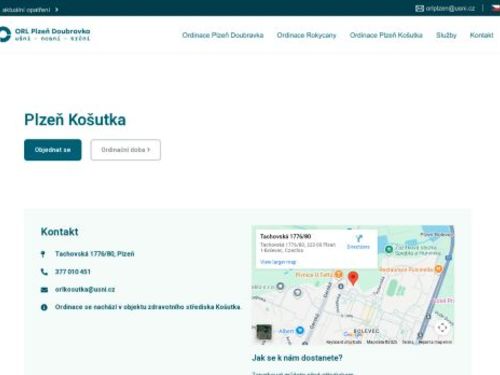The height and width of the screenshot is (375, 500).
Task: Click note about zdravotní středisko Košutka
Action: point(148,307)
